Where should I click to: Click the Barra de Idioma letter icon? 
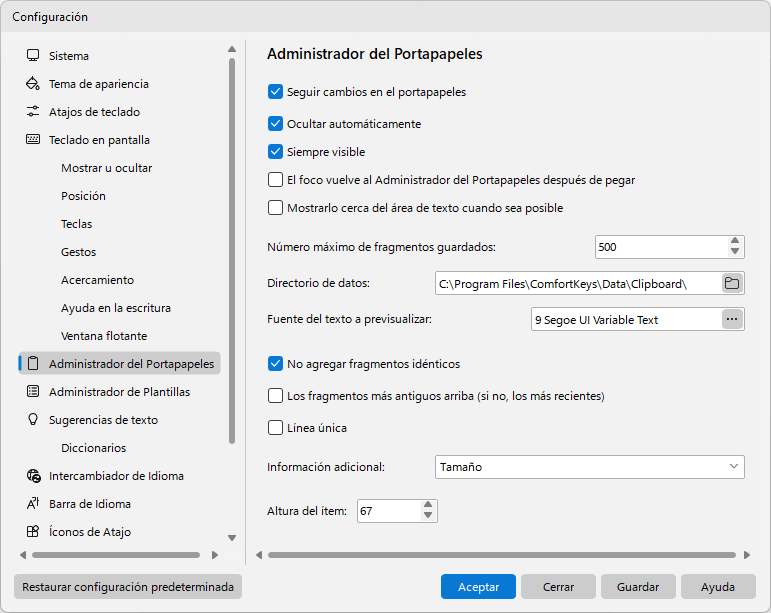pos(33,504)
